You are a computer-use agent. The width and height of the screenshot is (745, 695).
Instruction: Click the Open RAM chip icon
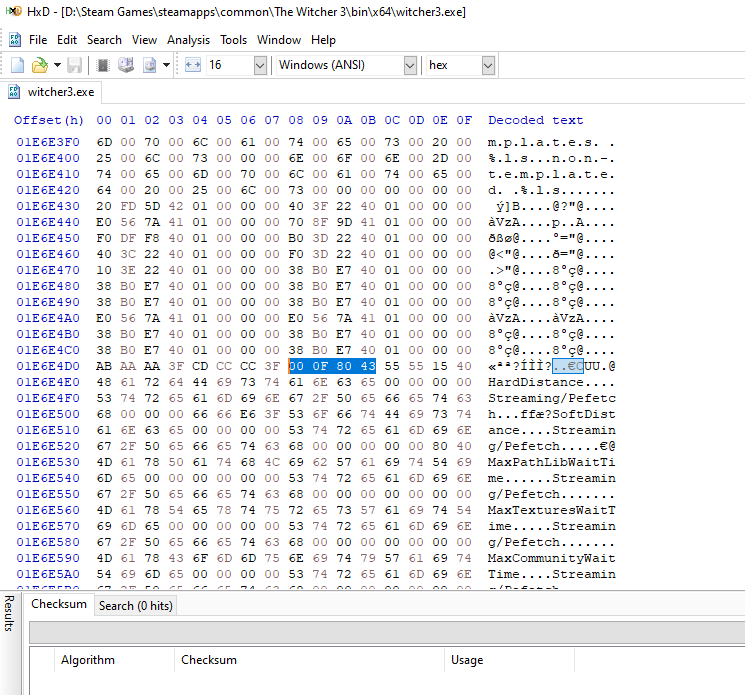pyautogui.click(x=103, y=65)
